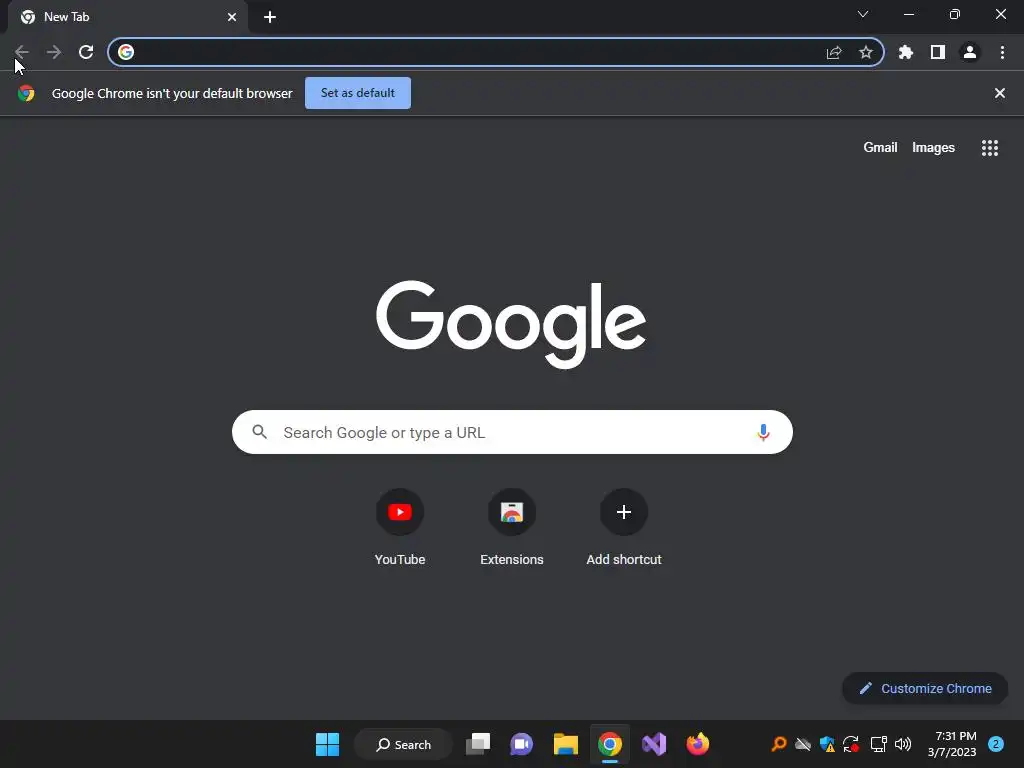Add a new shortcut tile
Screen dimensions: 1024x768
tap(624, 528)
